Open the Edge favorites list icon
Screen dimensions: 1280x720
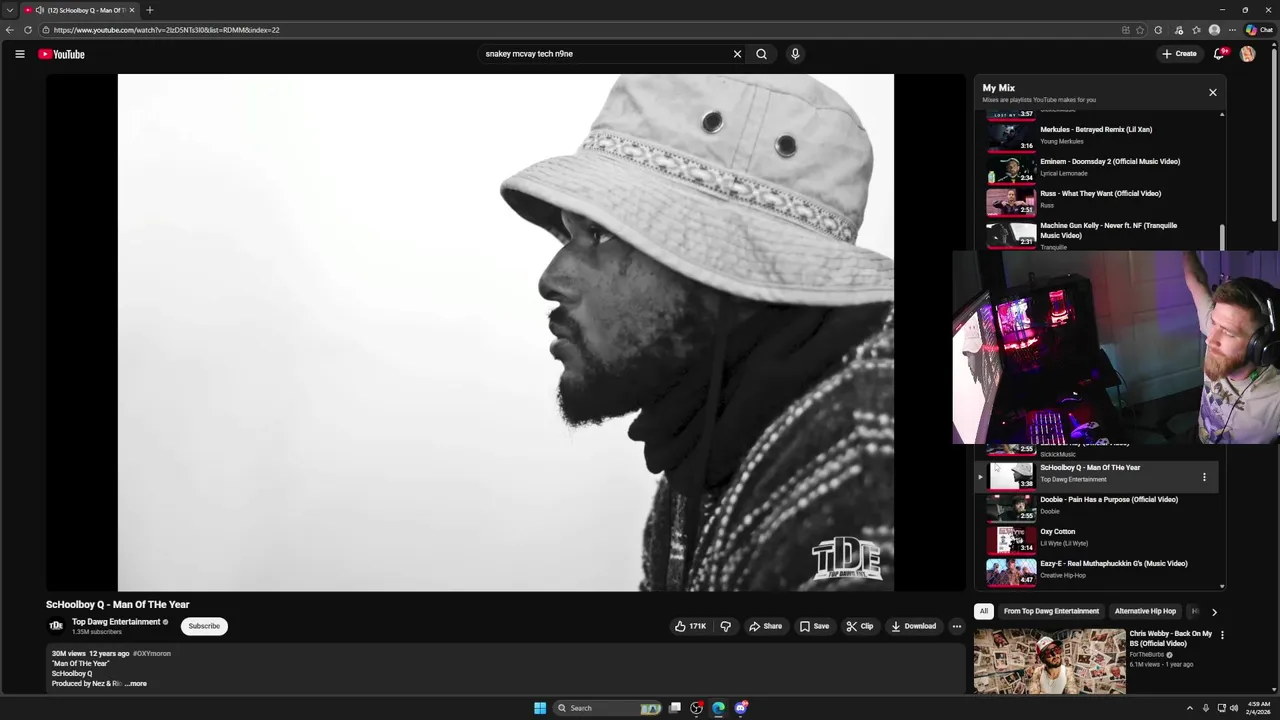click(x=1197, y=30)
